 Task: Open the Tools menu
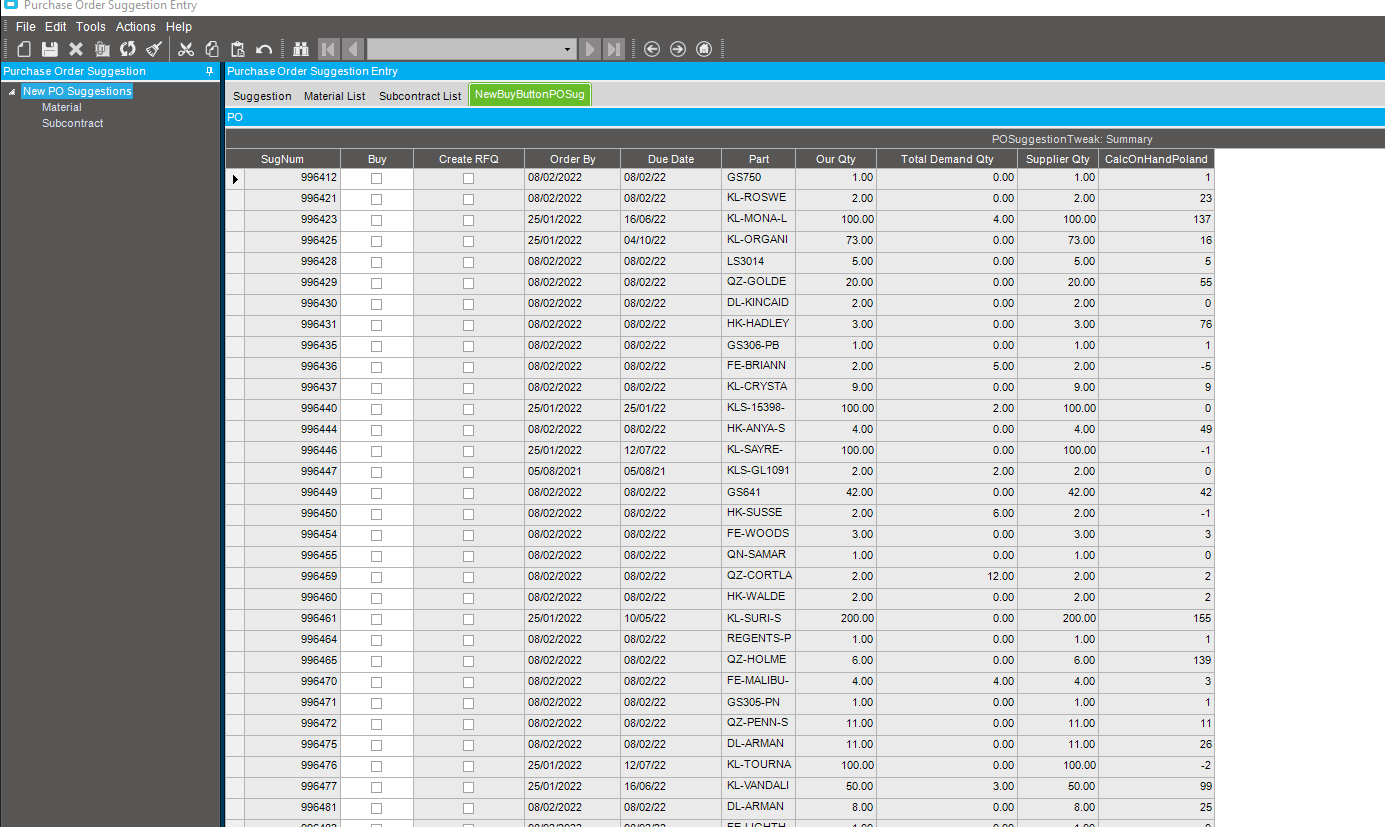[x=91, y=27]
